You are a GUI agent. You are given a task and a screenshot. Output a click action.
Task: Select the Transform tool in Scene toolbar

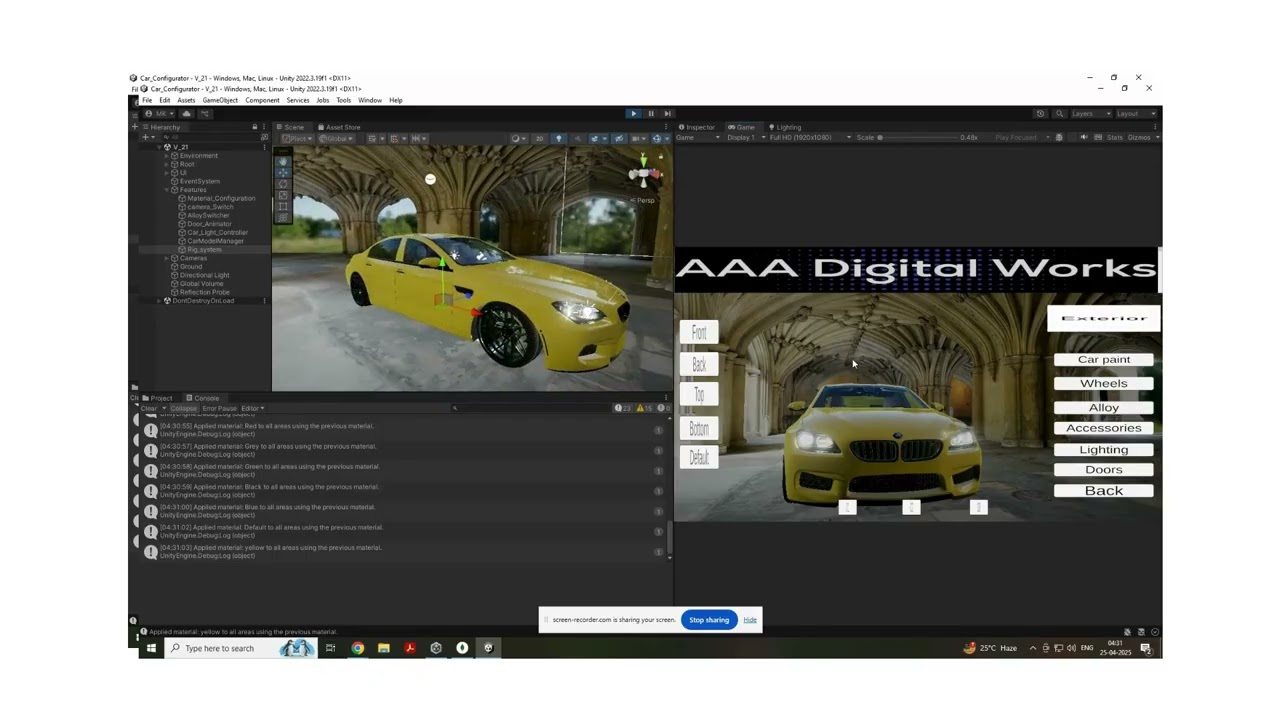click(x=283, y=217)
